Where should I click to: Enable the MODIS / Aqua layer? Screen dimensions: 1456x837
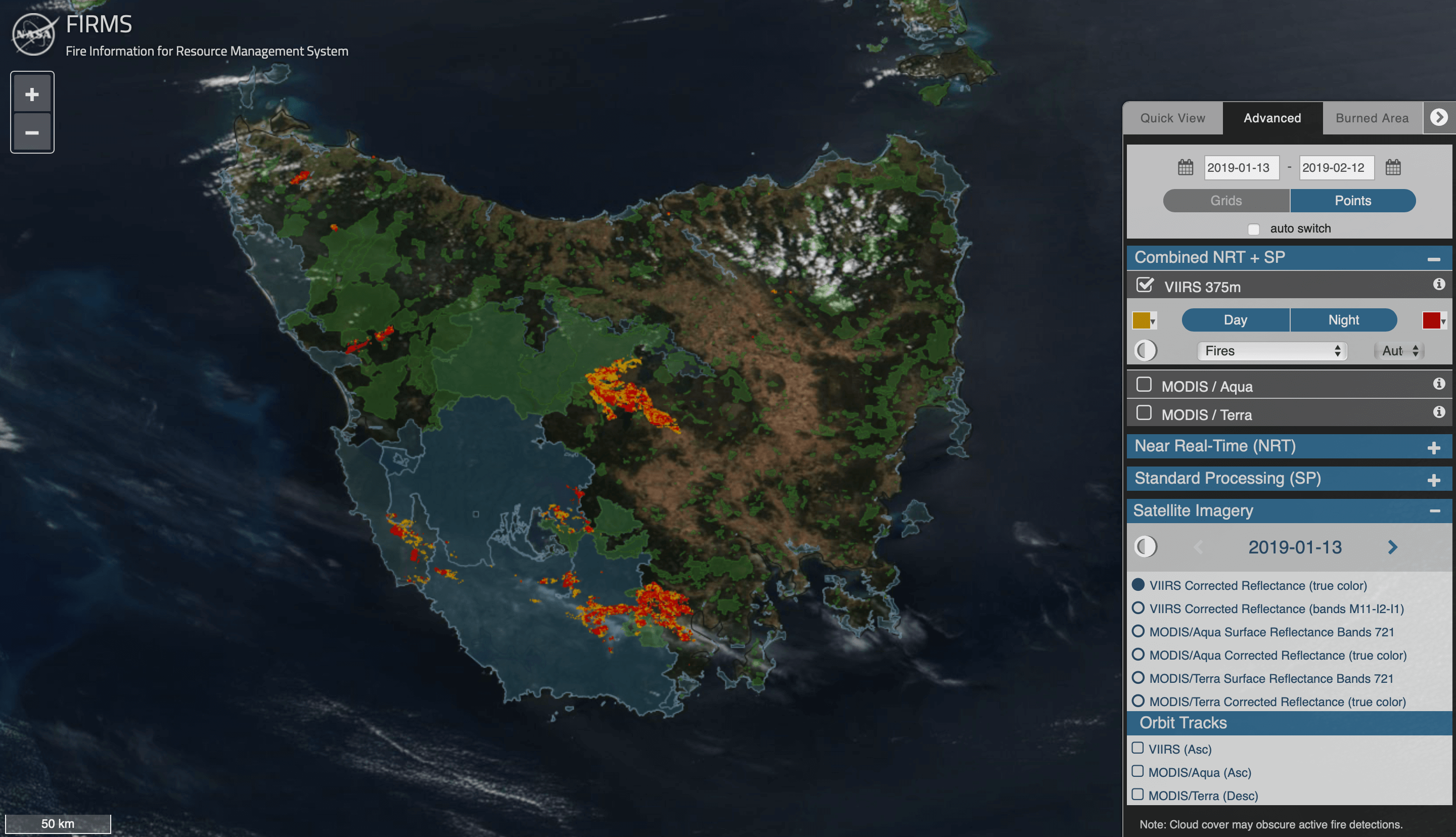click(x=1144, y=384)
